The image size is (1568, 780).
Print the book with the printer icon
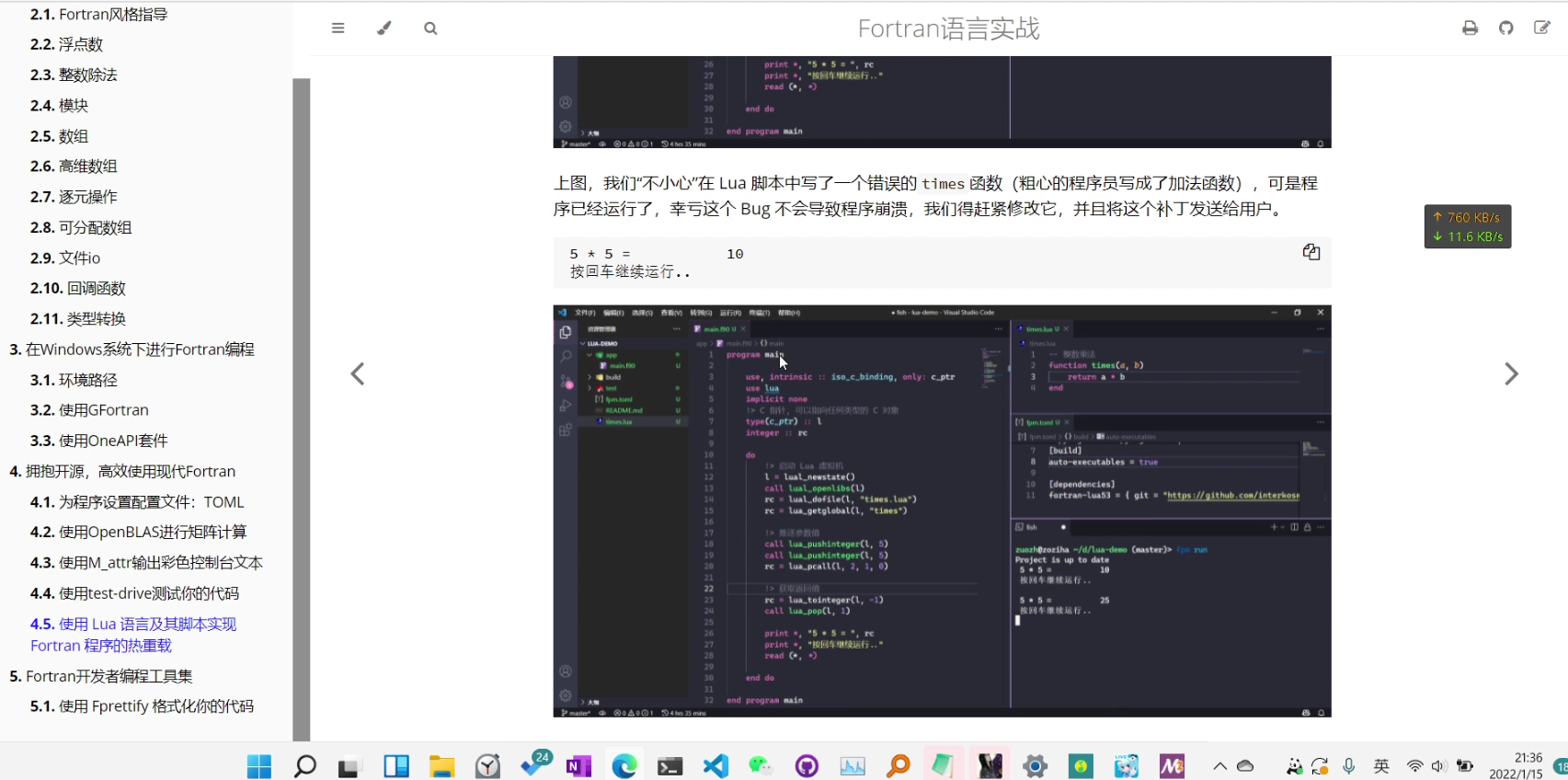[x=1471, y=29]
